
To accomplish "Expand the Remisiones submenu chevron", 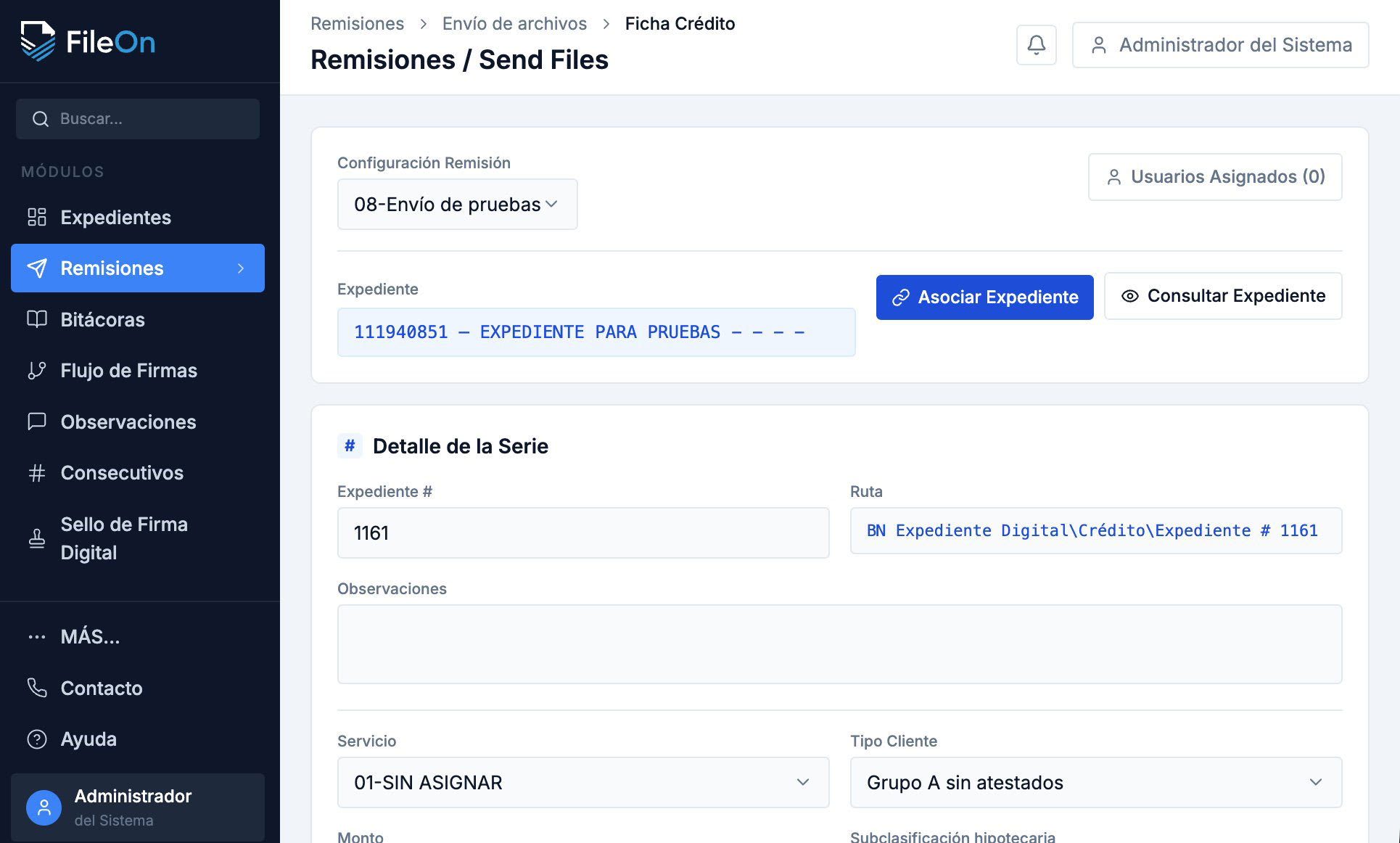I will click(x=241, y=268).
